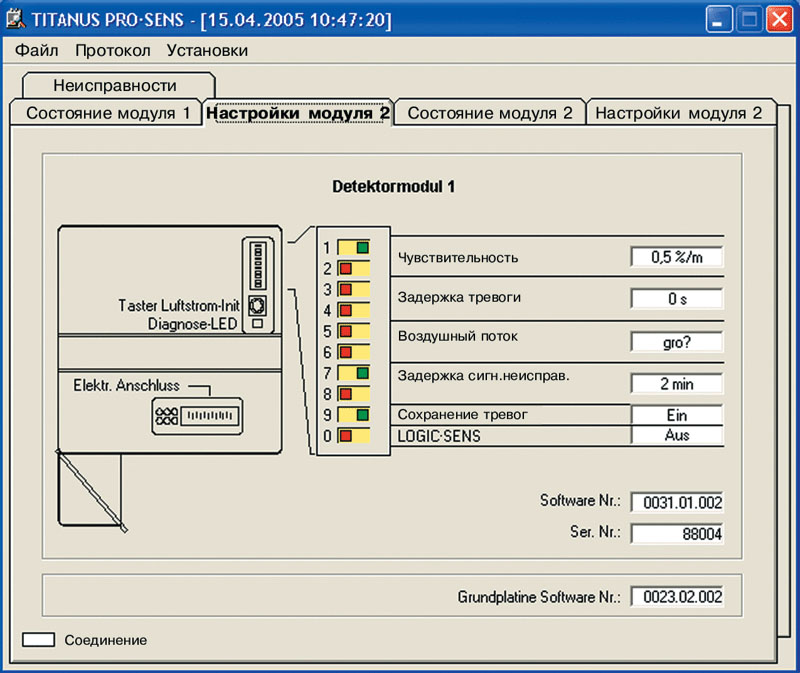Click the LOGIC·SENS value field Aus
800x673 pixels.
[x=677, y=435]
